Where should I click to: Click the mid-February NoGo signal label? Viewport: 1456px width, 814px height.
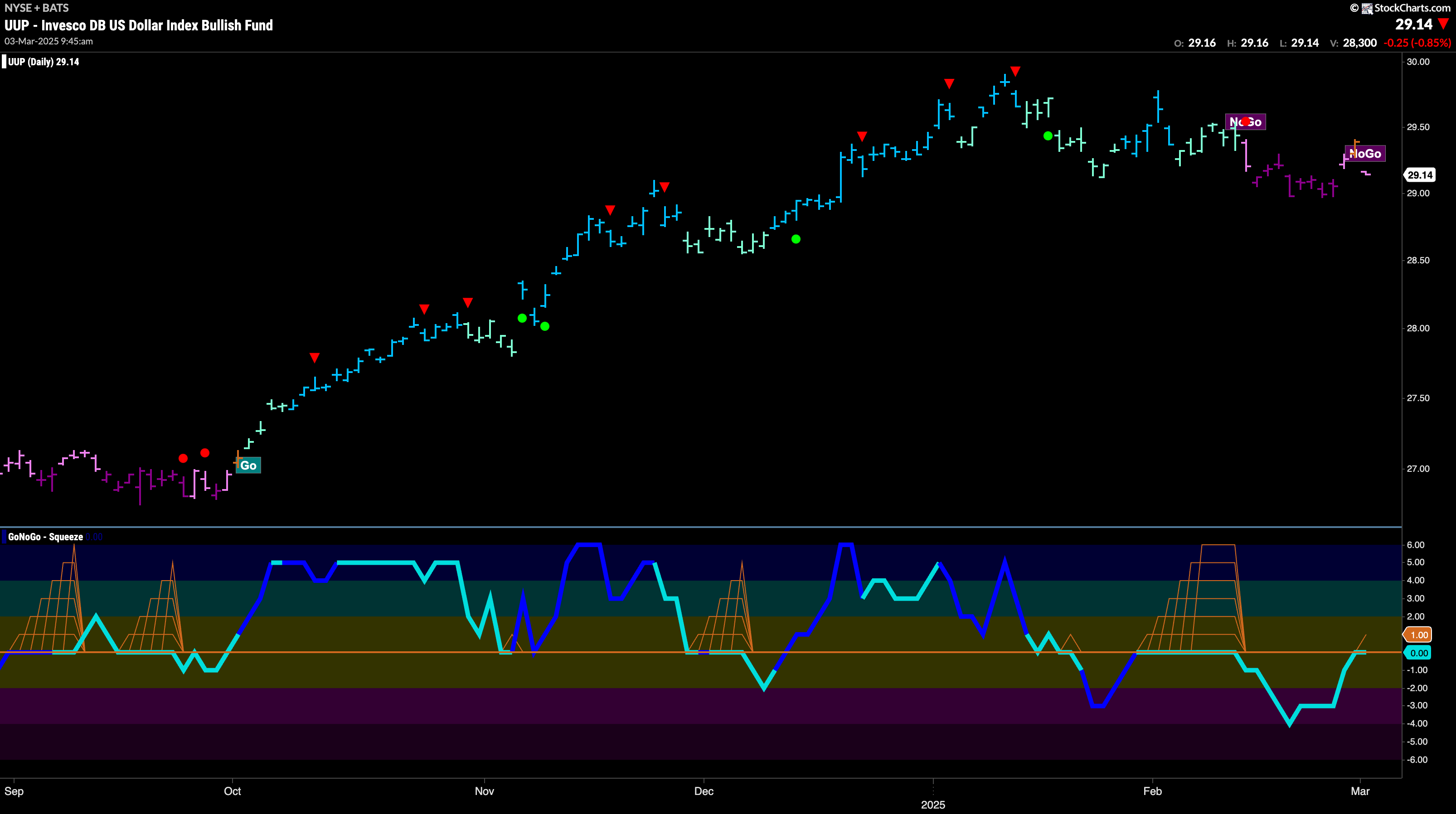coord(1245,121)
